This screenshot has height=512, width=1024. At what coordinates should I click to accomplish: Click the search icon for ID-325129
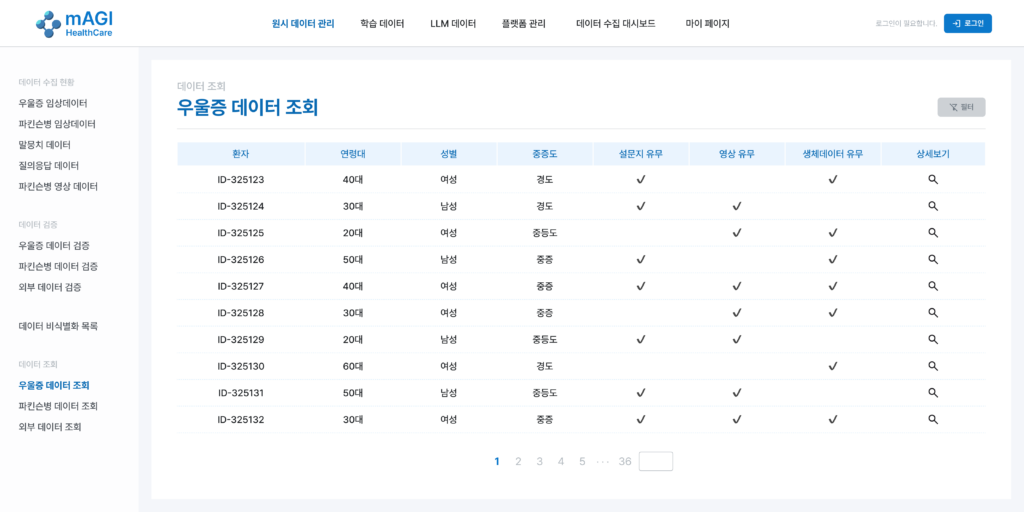[932, 340]
